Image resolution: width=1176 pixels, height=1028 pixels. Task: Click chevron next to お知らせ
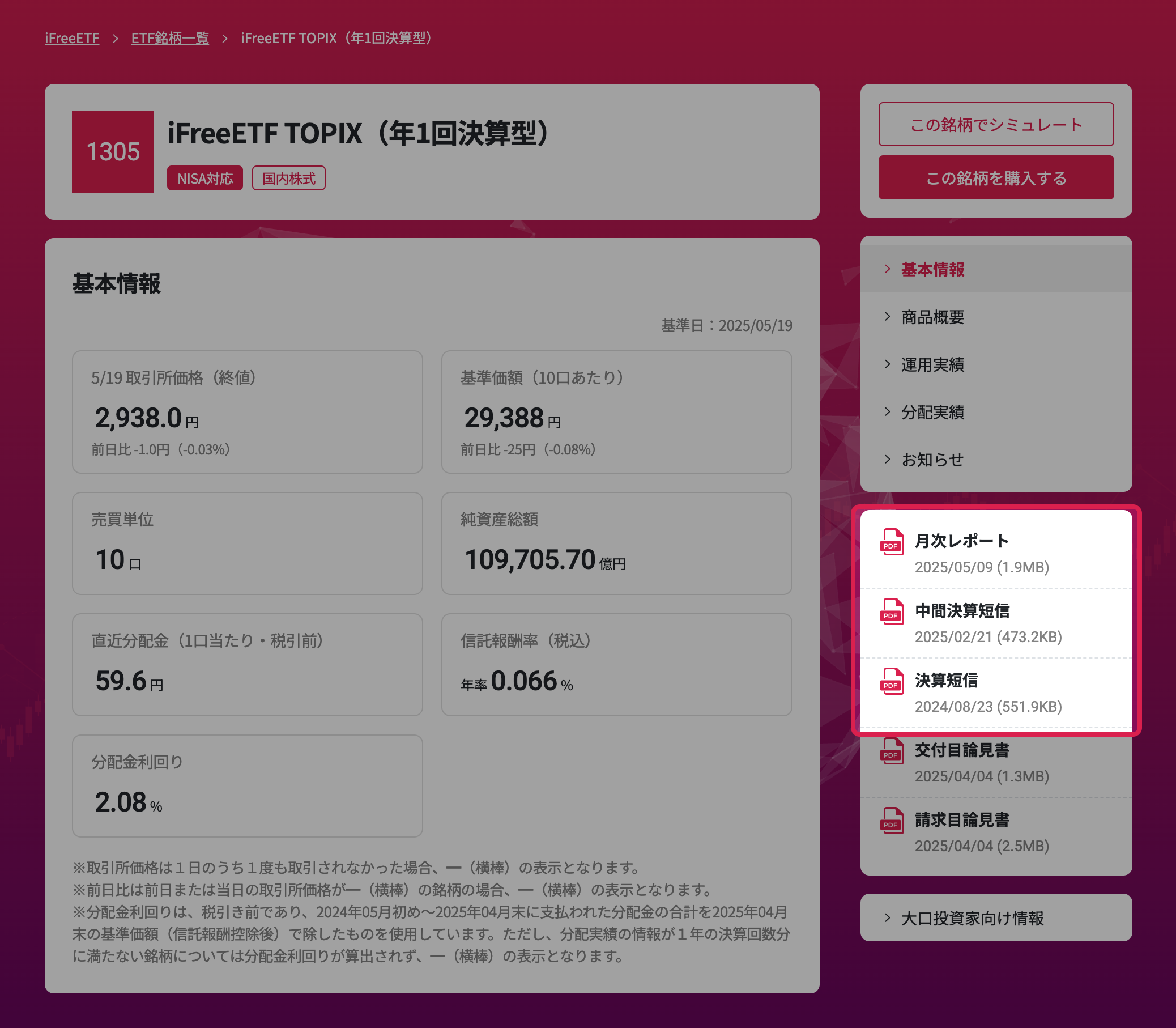[888, 459]
